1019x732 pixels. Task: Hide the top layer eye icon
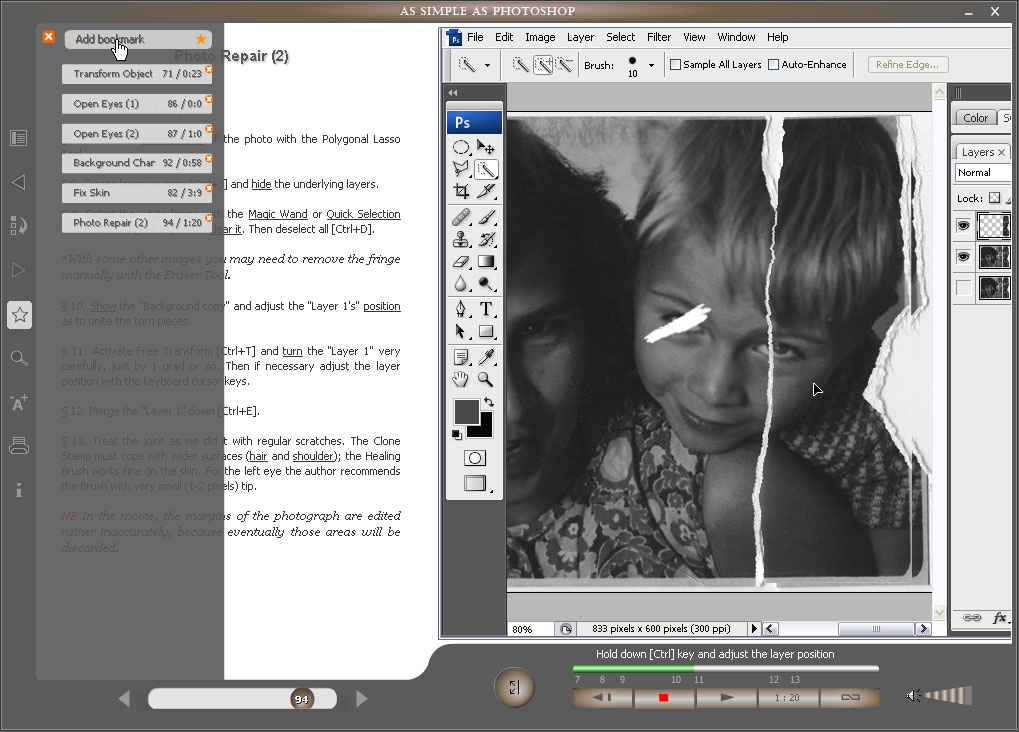[964, 226]
